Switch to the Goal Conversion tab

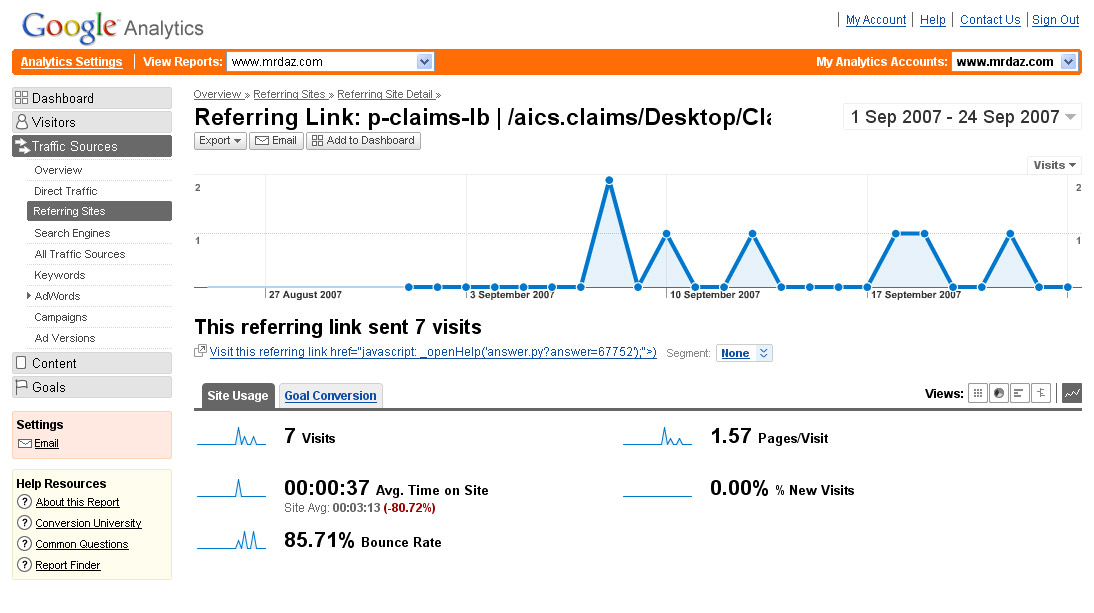[330, 396]
